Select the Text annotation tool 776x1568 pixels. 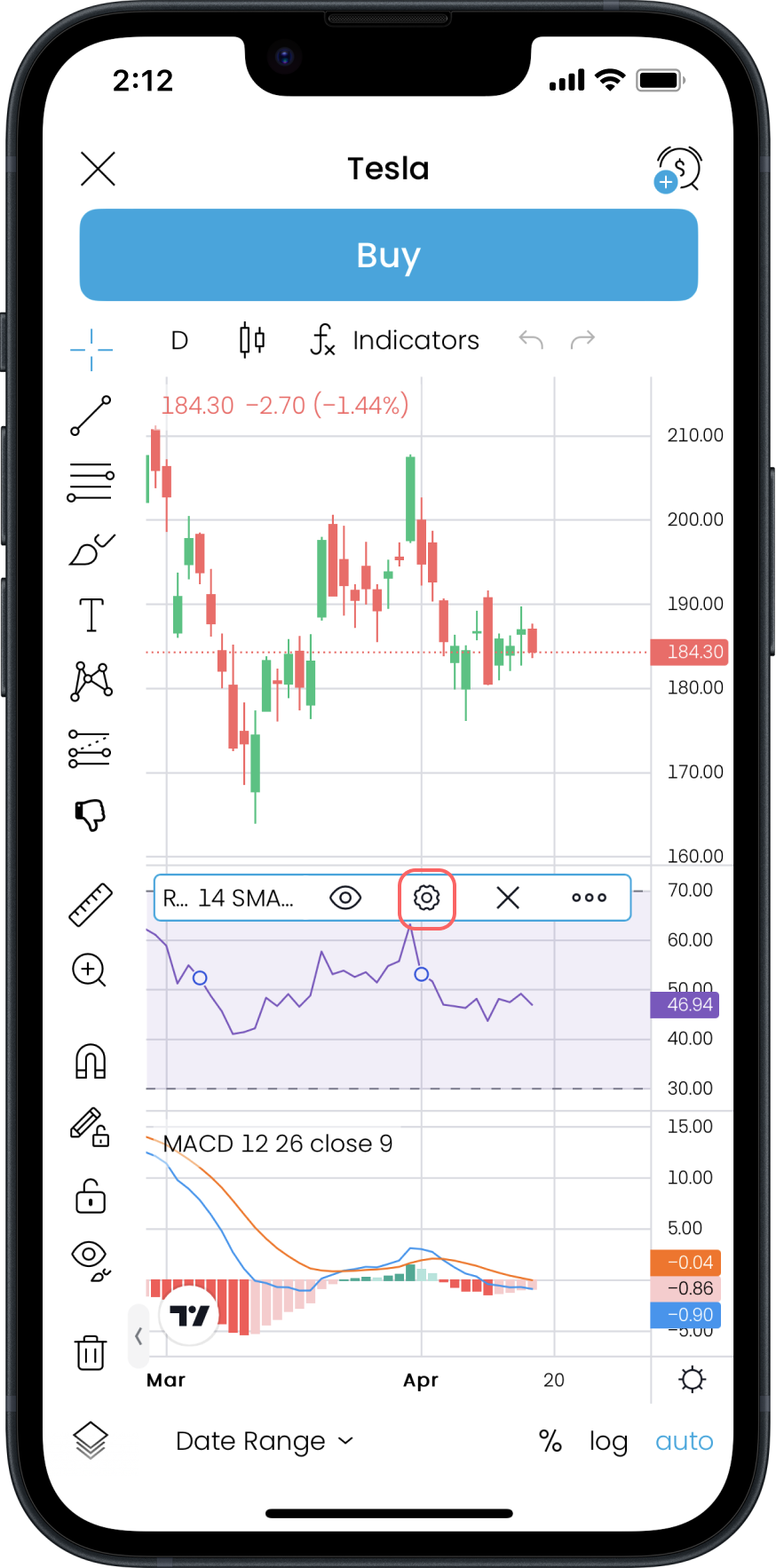click(x=91, y=614)
